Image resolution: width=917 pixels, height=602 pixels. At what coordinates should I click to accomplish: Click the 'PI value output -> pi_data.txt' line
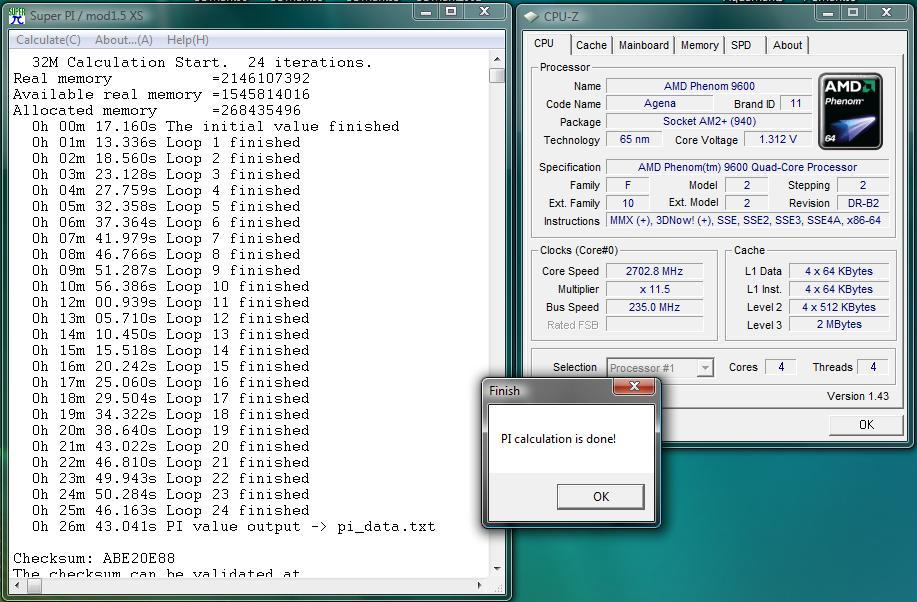click(x=234, y=527)
